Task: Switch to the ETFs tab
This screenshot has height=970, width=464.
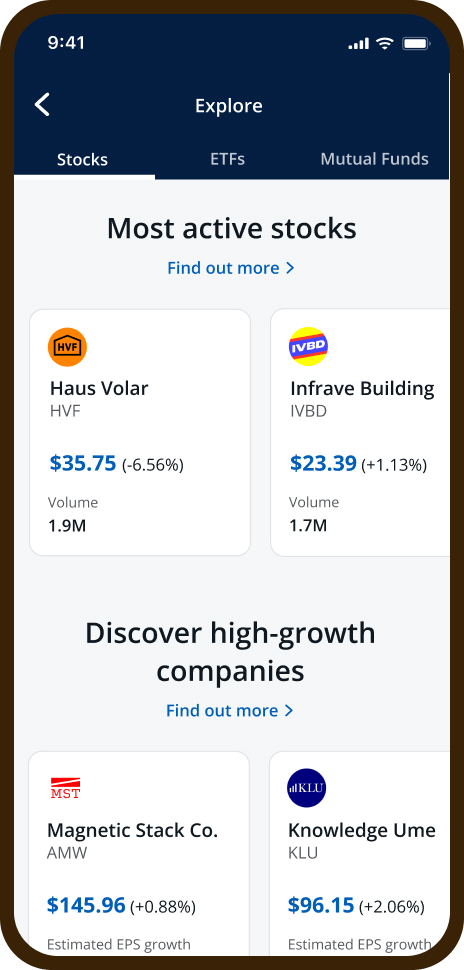Action: coord(228,159)
